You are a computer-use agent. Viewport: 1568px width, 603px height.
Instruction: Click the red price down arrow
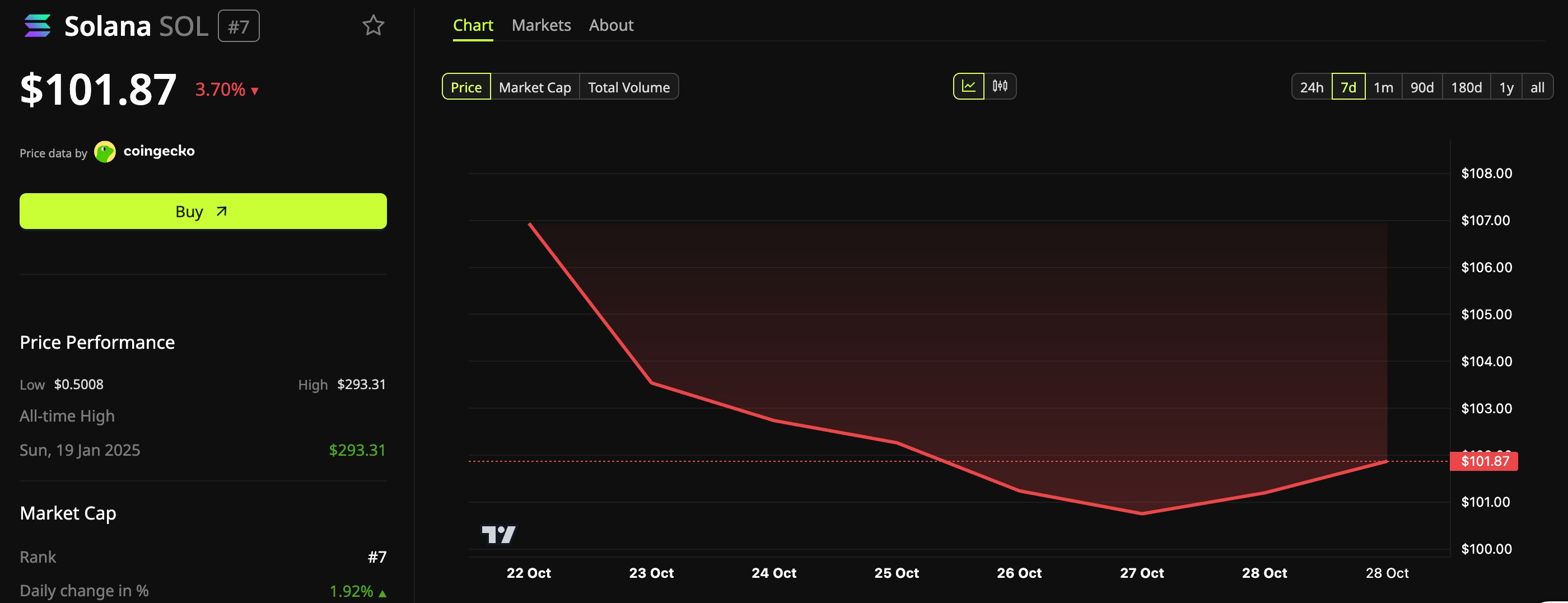pyautogui.click(x=254, y=91)
